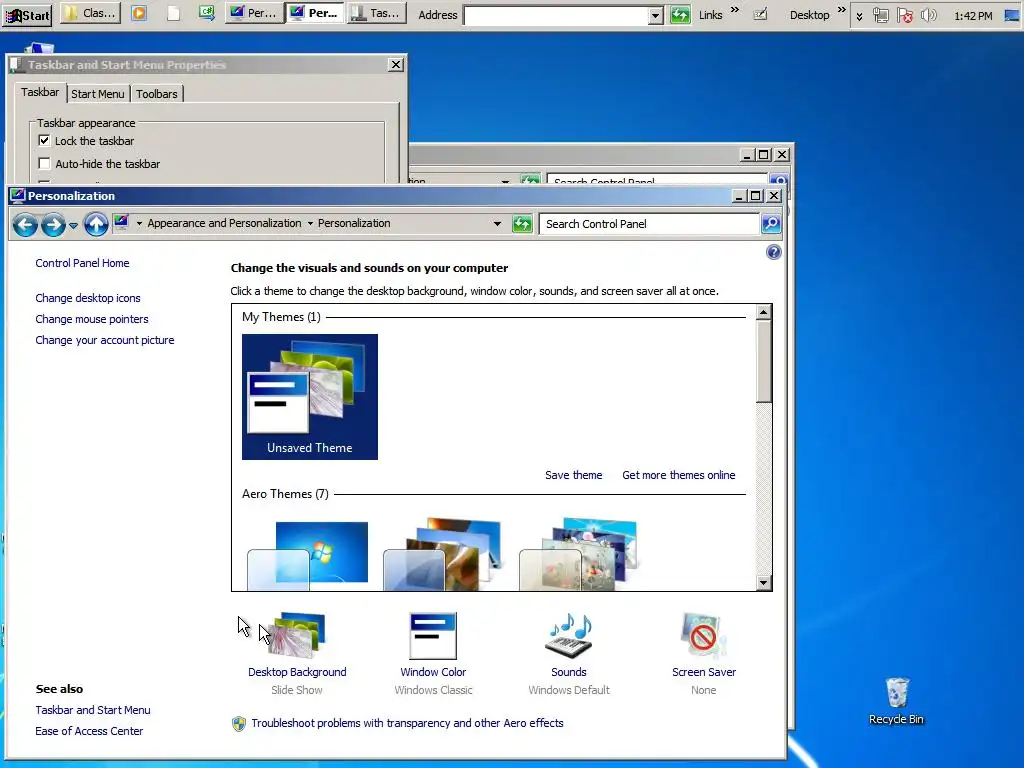The width and height of the screenshot is (1024, 768).
Task: Click the media player icon on the taskbar
Action: [139, 13]
